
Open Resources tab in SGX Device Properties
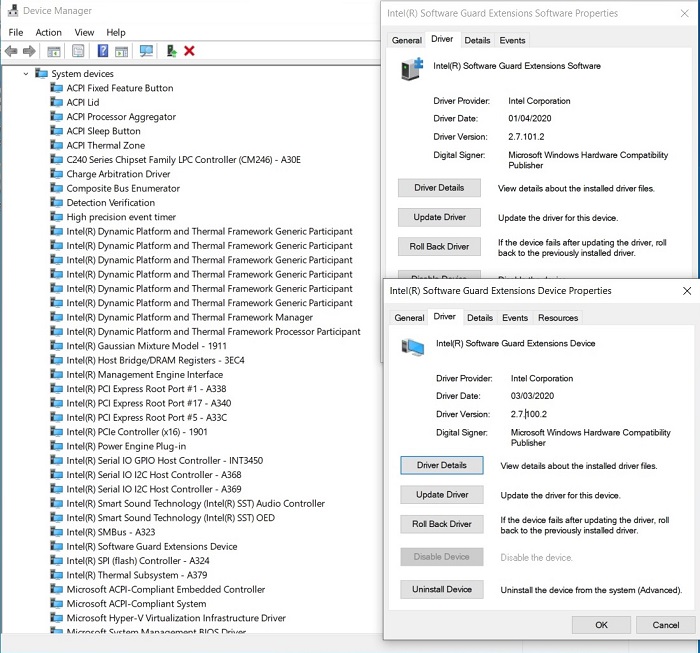558,317
